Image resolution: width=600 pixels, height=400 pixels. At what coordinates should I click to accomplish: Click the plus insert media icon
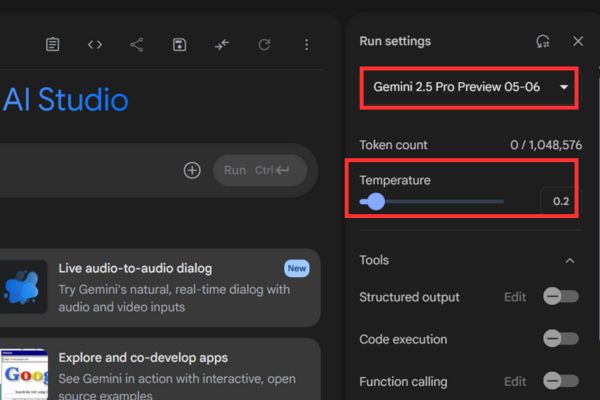(192, 170)
